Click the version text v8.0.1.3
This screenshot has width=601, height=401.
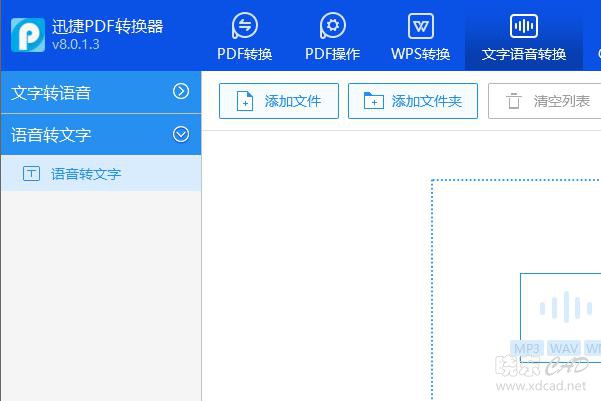[x=76, y=44]
